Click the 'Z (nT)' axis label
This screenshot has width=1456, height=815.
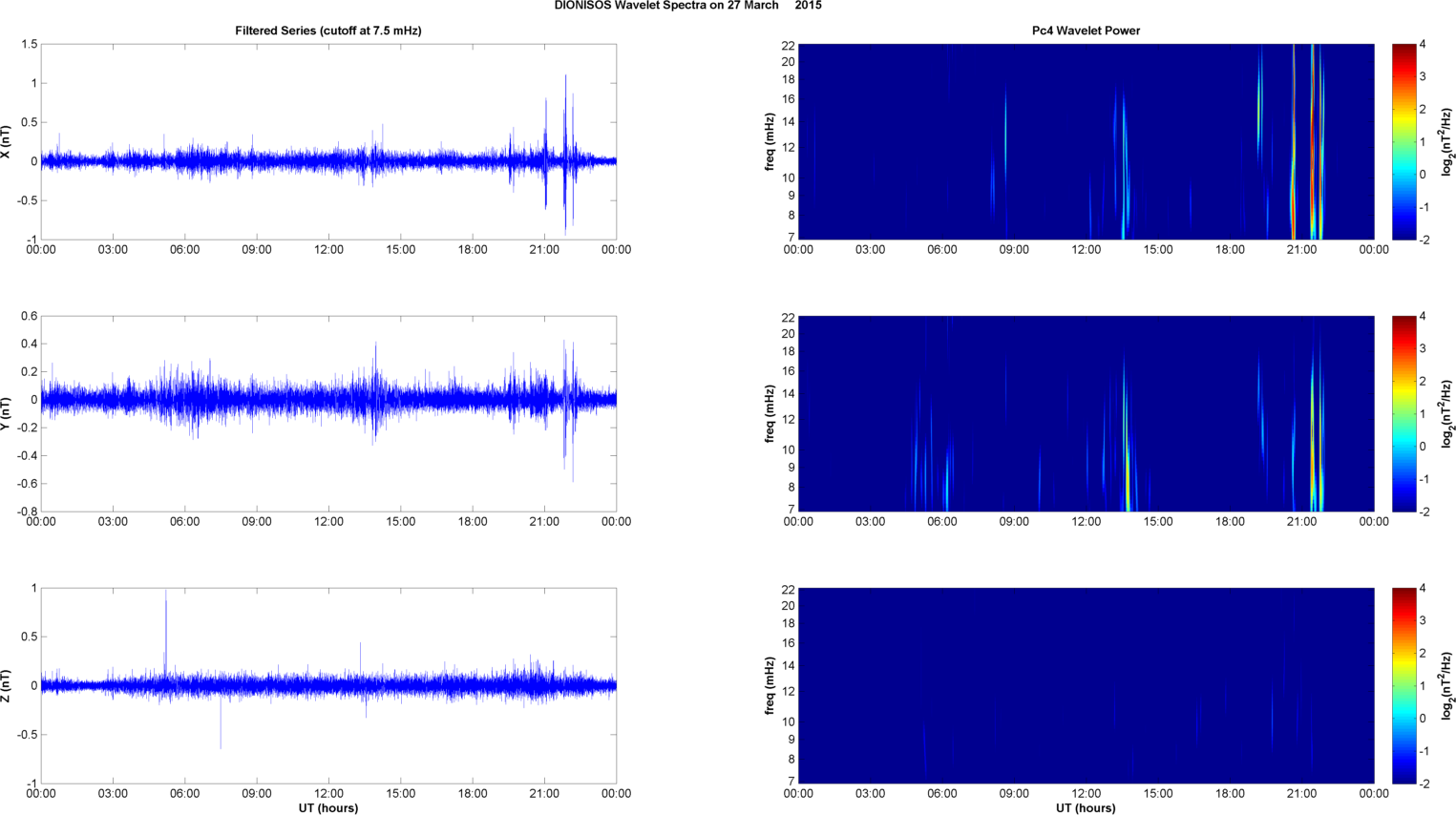click(6, 686)
